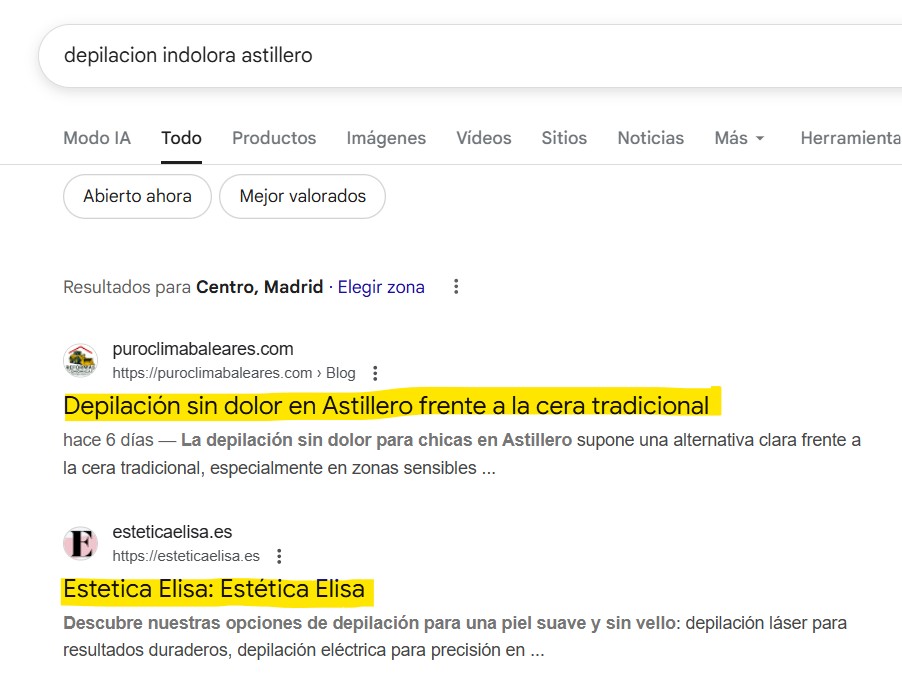Click the Elegir zona link
The height and width of the screenshot is (690, 902).
click(x=381, y=287)
